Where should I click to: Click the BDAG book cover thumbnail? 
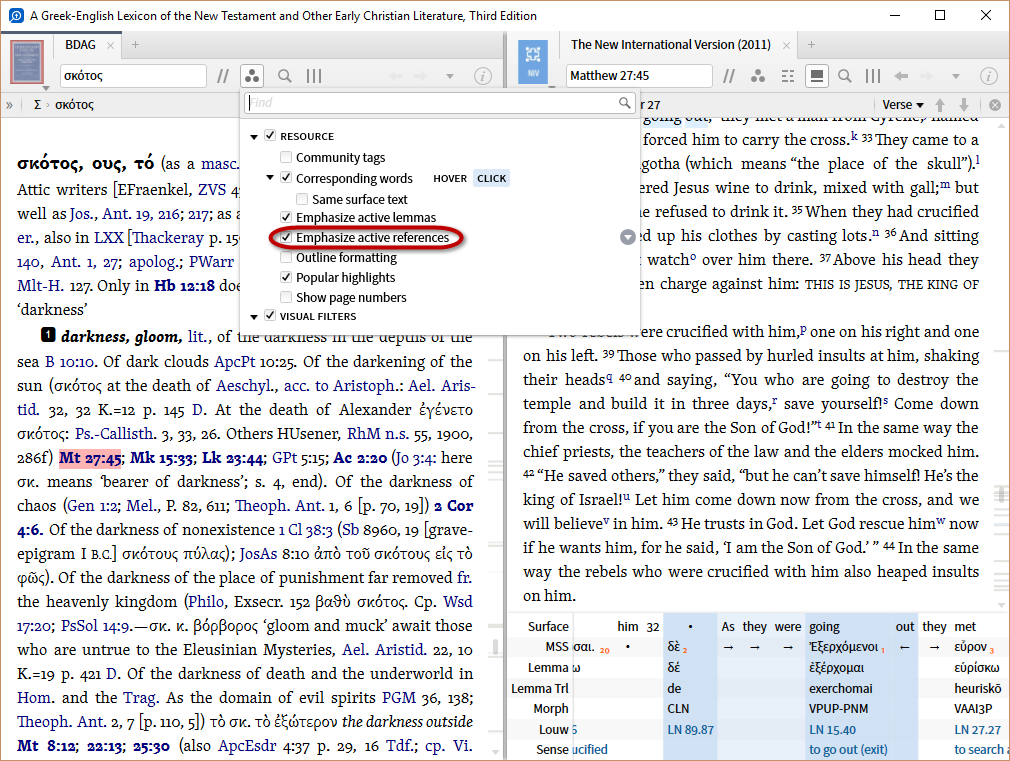28,62
